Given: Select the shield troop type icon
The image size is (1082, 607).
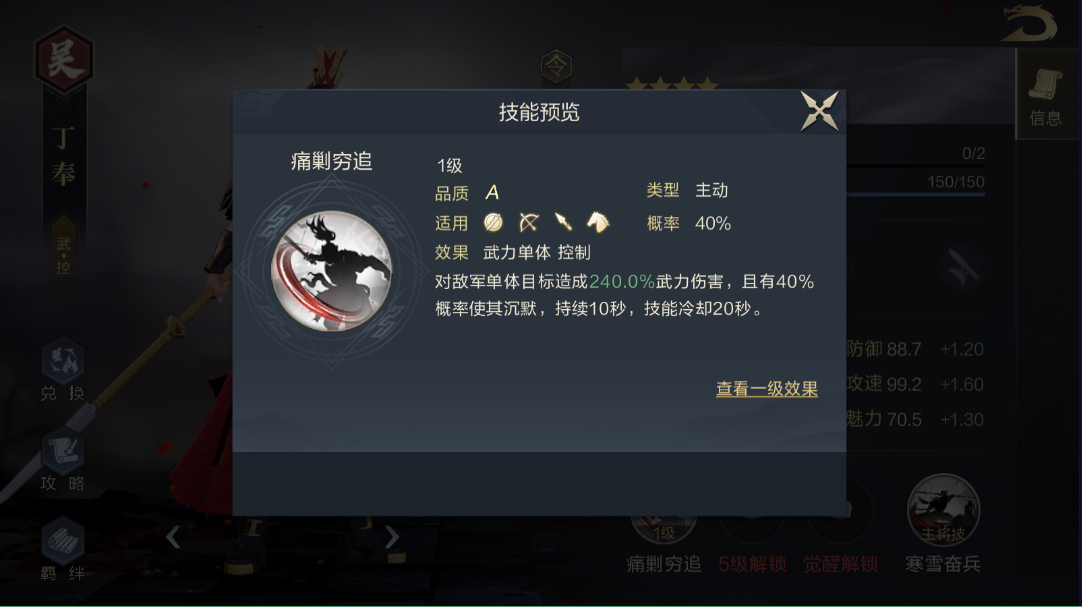Looking at the screenshot, I should (493, 222).
